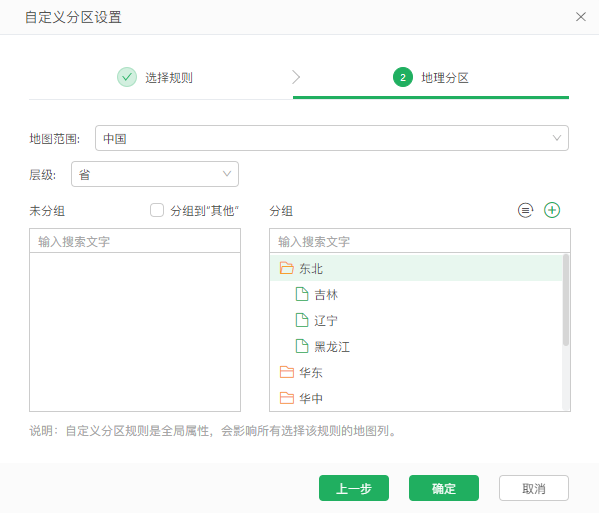599x513 pixels.
Task: Click the completed checkmark step icon
Action: click(127, 77)
